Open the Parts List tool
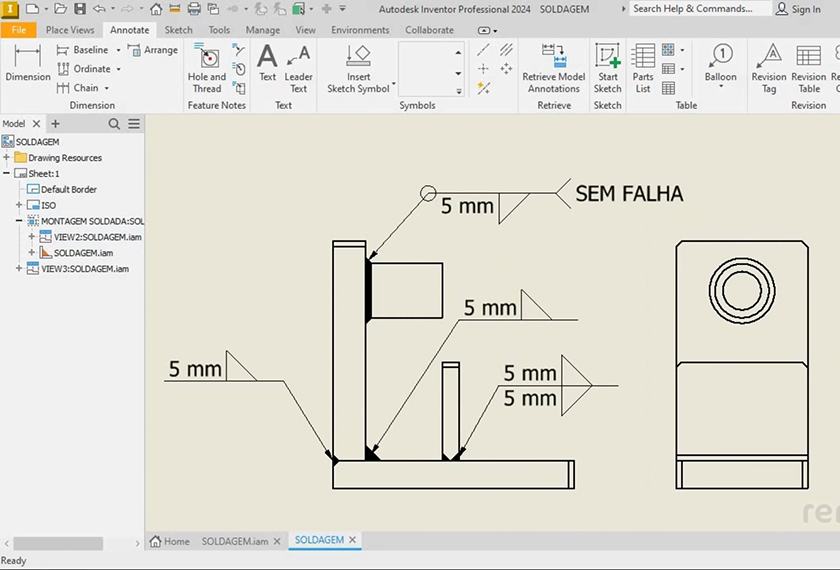The width and height of the screenshot is (840, 570). pyautogui.click(x=643, y=65)
